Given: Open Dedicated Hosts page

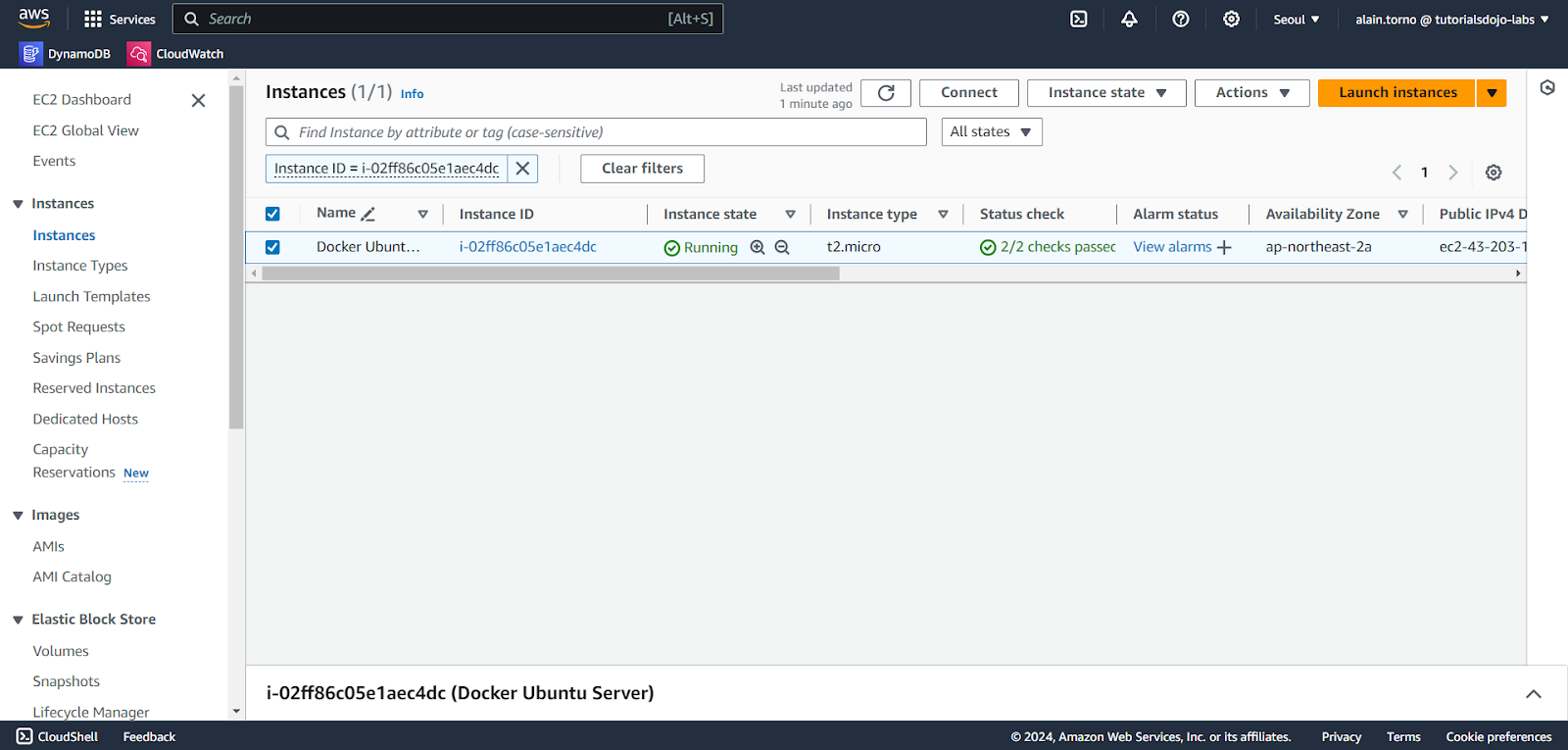Looking at the screenshot, I should [x=85, y=419].
